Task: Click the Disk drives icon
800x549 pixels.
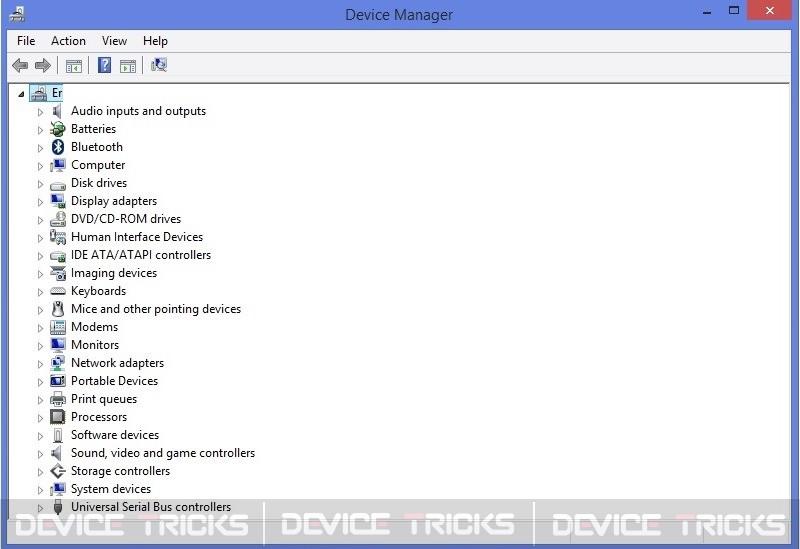Action: (x=58, y=184)
